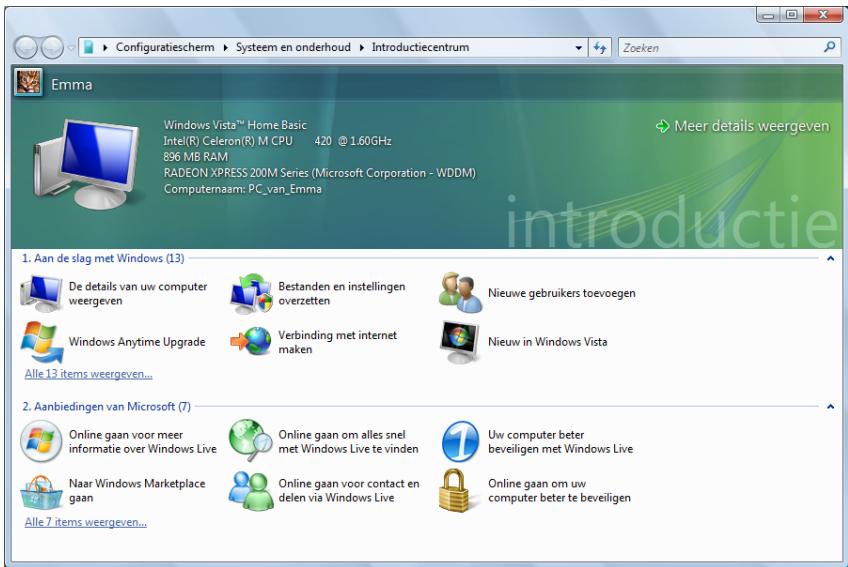Click the user name 'Emma' in header
848x567 pixels.
tap(71, 85)
